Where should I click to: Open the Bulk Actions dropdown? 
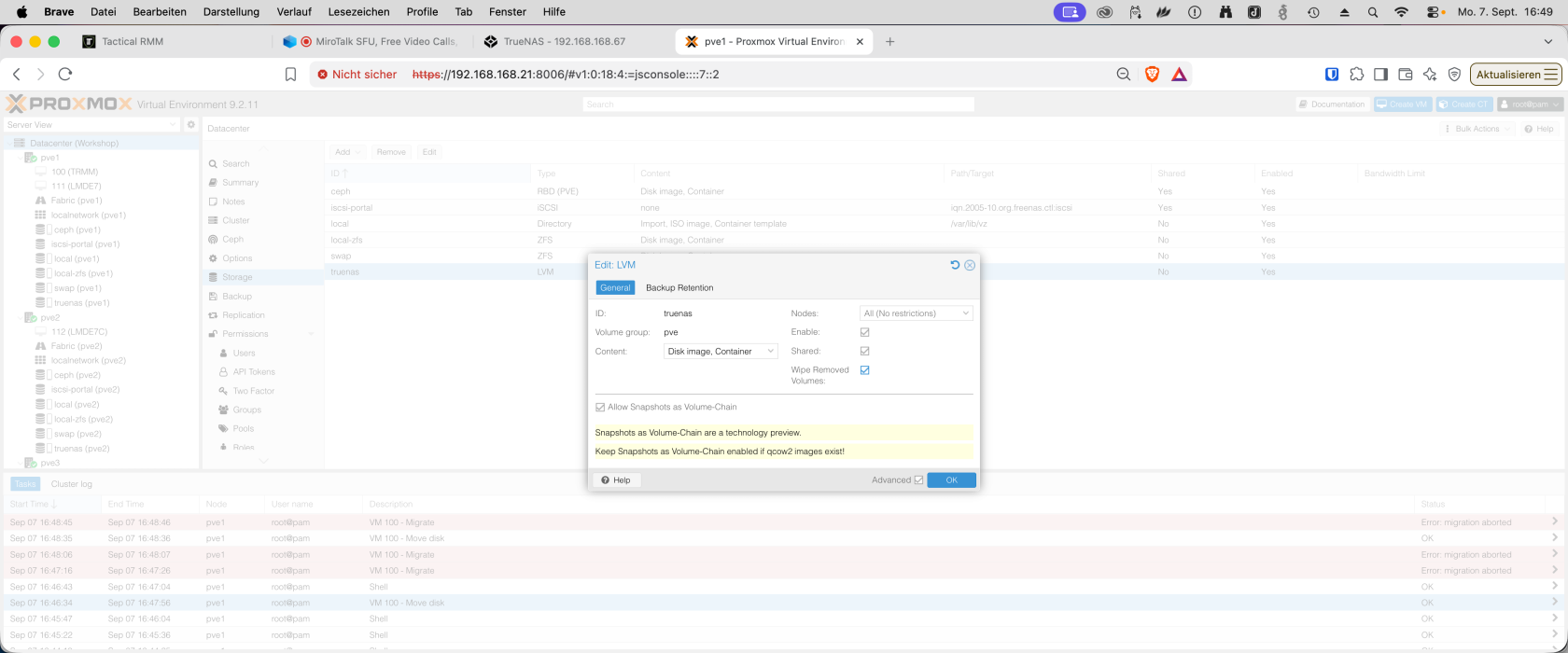point(1477,129)
